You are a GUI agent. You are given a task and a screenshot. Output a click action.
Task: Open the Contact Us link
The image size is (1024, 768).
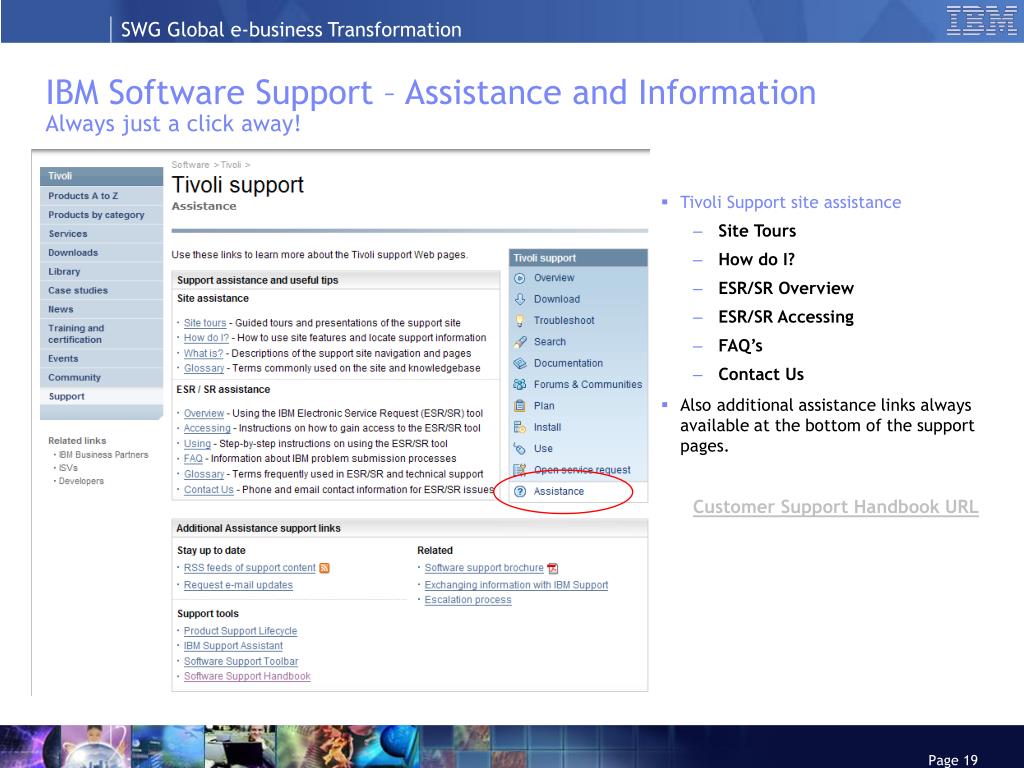pos(208,490)
